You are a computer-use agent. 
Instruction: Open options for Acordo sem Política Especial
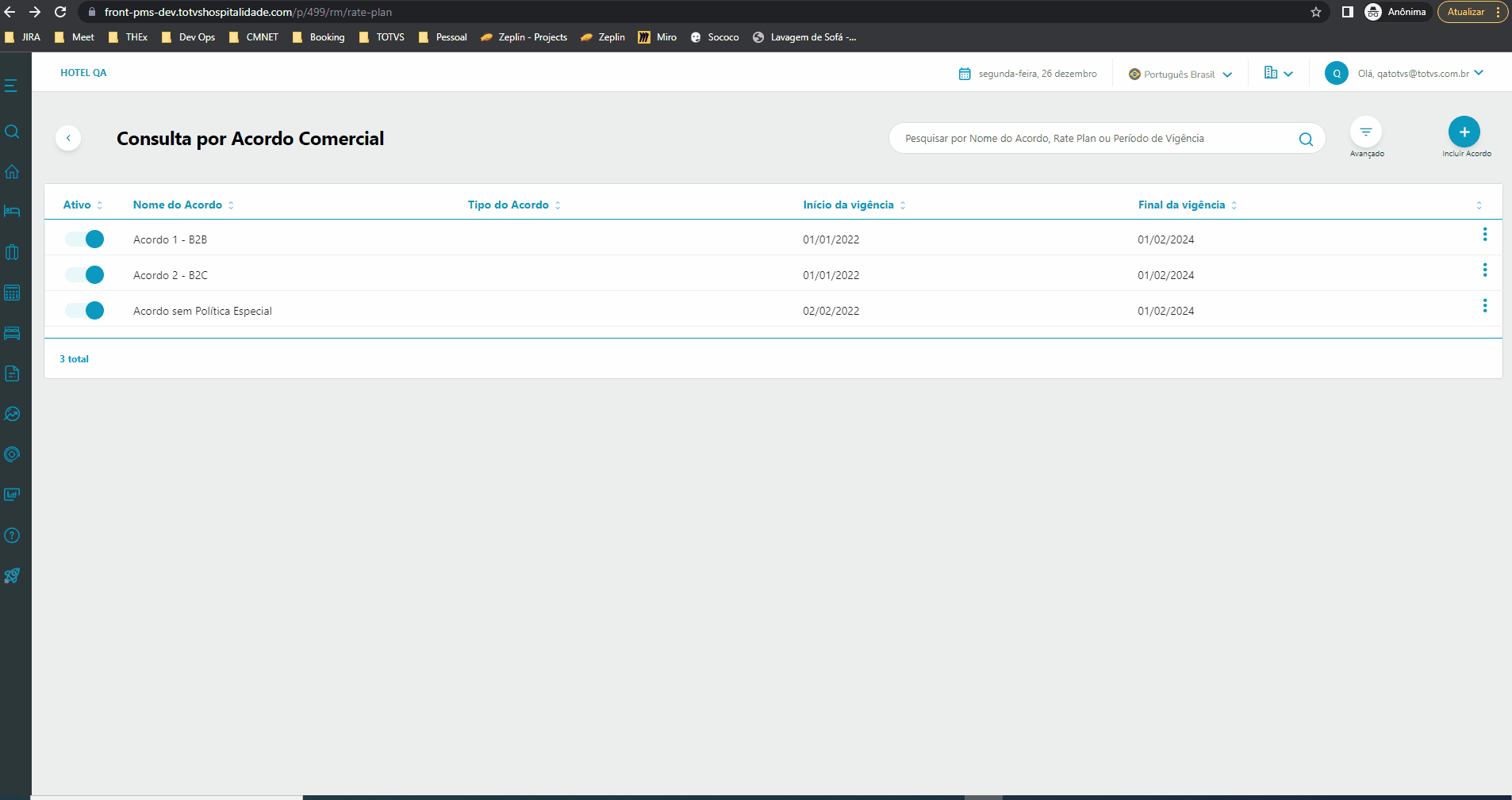pos(1485,306)
